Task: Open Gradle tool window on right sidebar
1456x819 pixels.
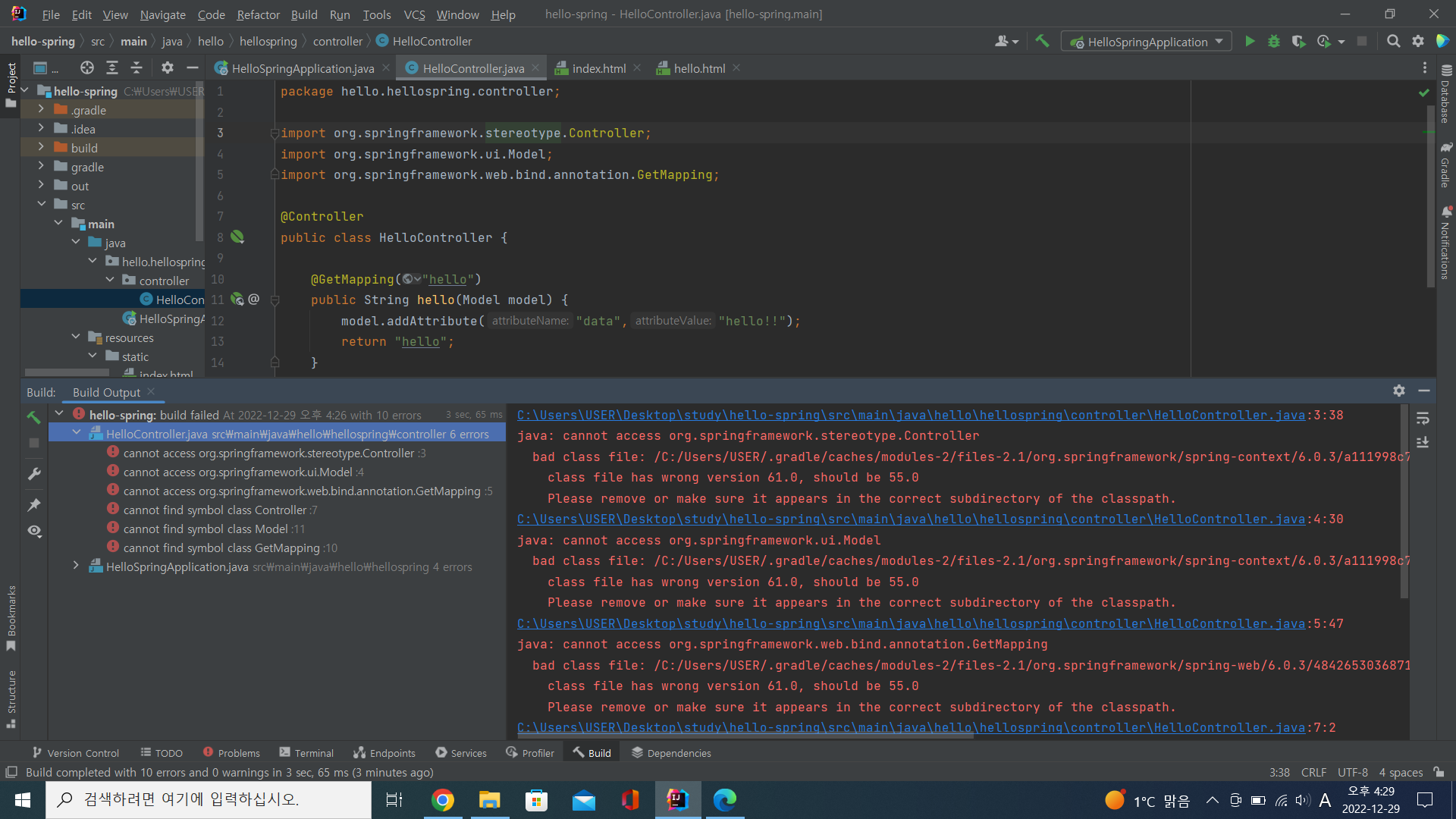Action: click(x=1445, y=164)
